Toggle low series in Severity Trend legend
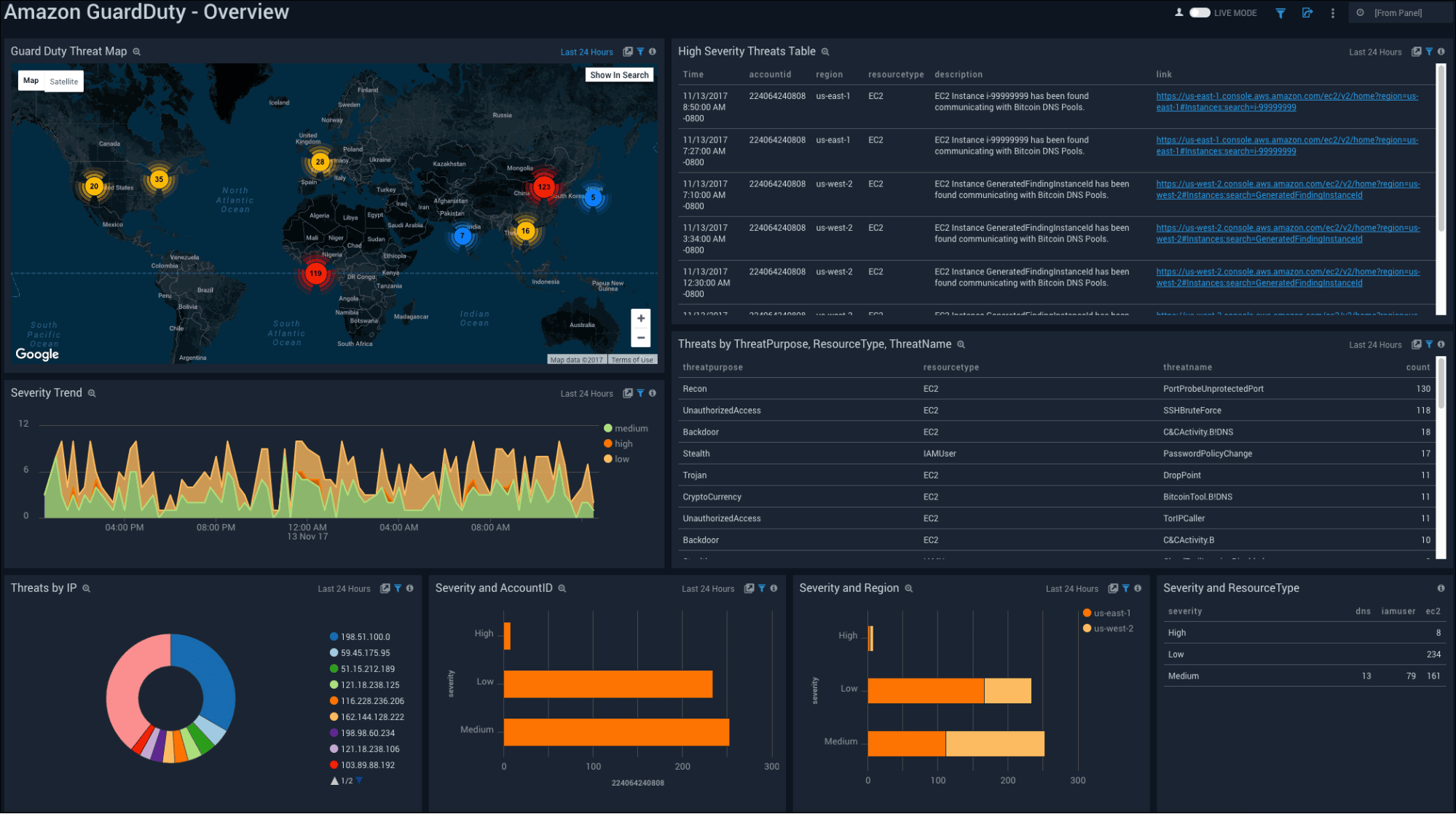This screenshot has width=1456, height=814. pos(616,459)
